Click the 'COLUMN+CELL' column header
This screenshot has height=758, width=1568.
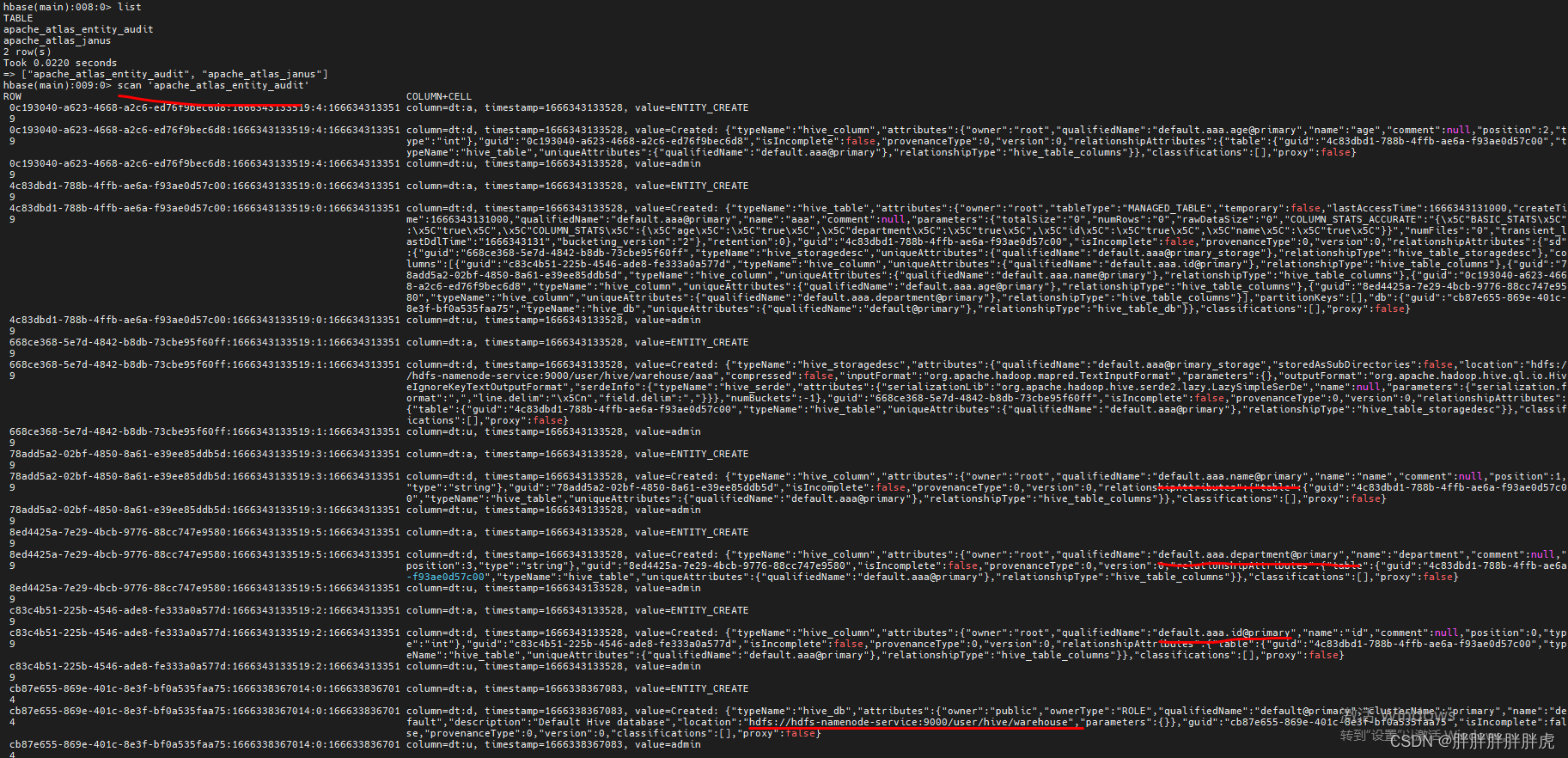[x=439, y=96]
